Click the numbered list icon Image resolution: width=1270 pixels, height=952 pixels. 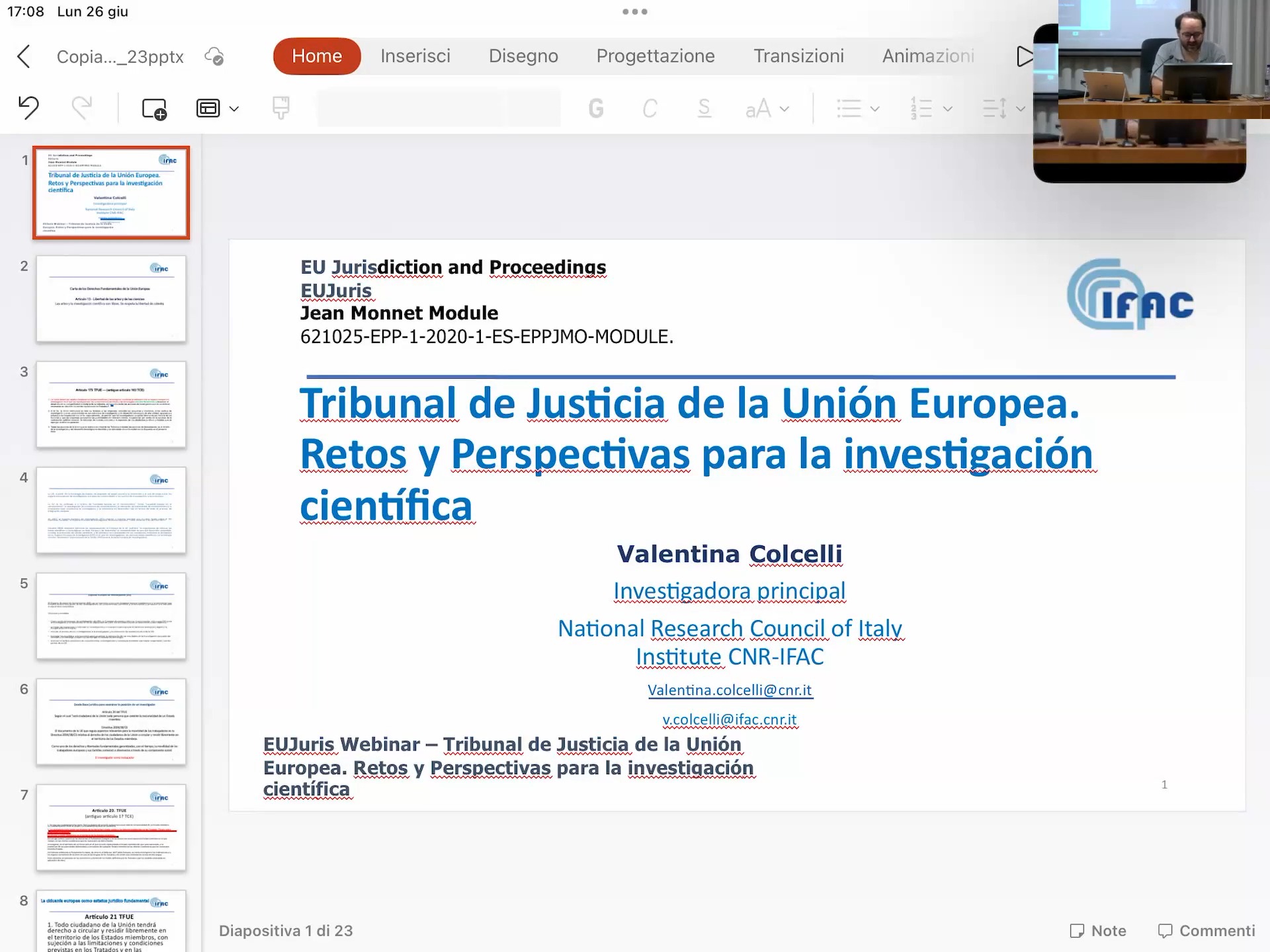[921, 108]
